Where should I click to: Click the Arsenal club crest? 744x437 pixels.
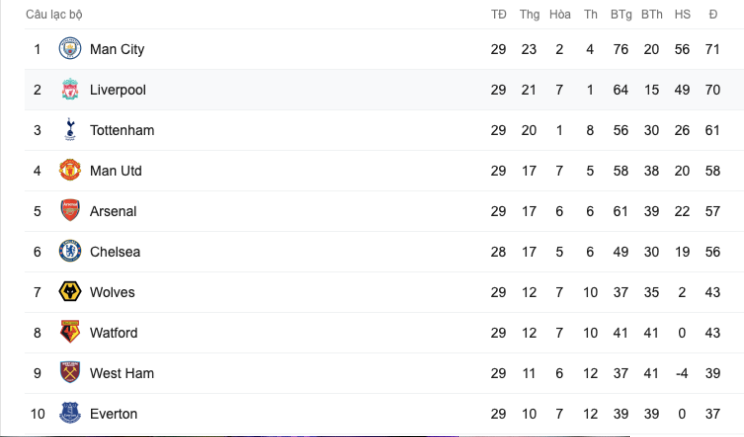coord(69,211)
